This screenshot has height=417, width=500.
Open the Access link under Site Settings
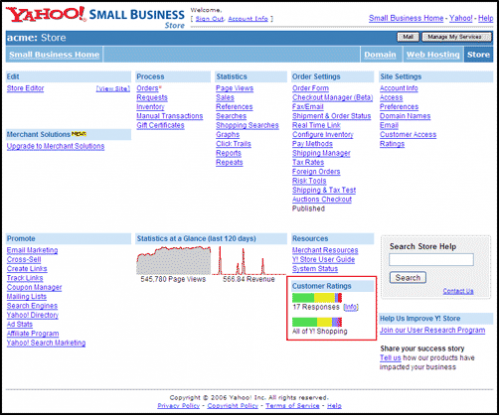point(391,98)
